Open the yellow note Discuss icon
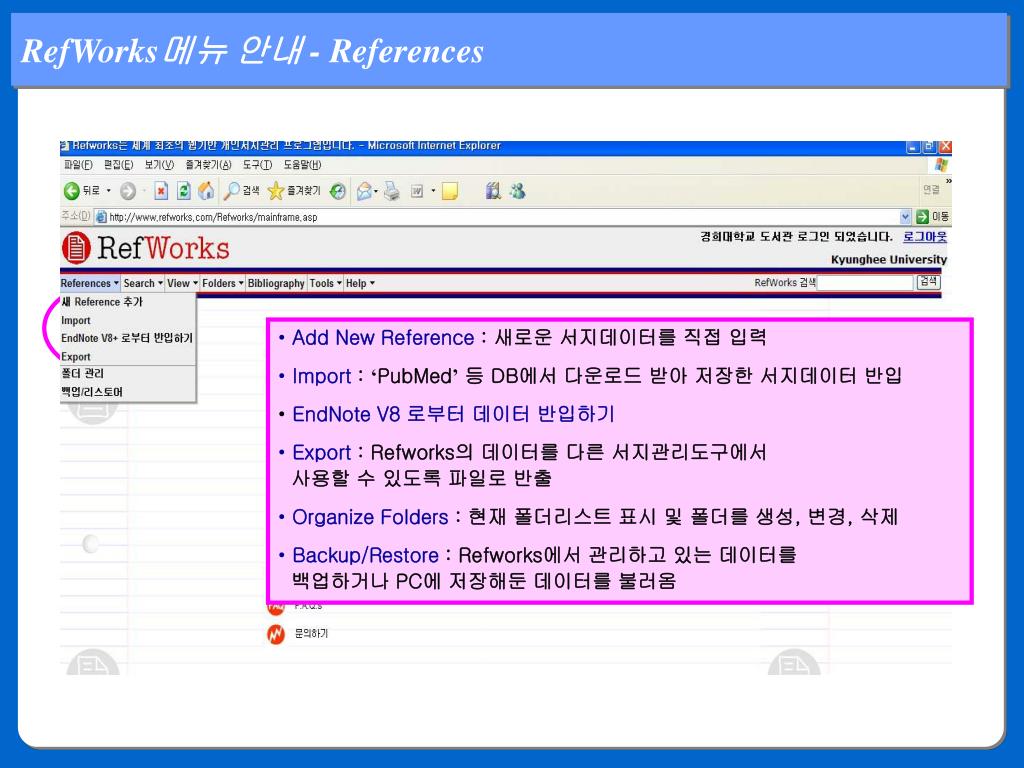This screenshot has width=1024, height=768. [450, 191]
